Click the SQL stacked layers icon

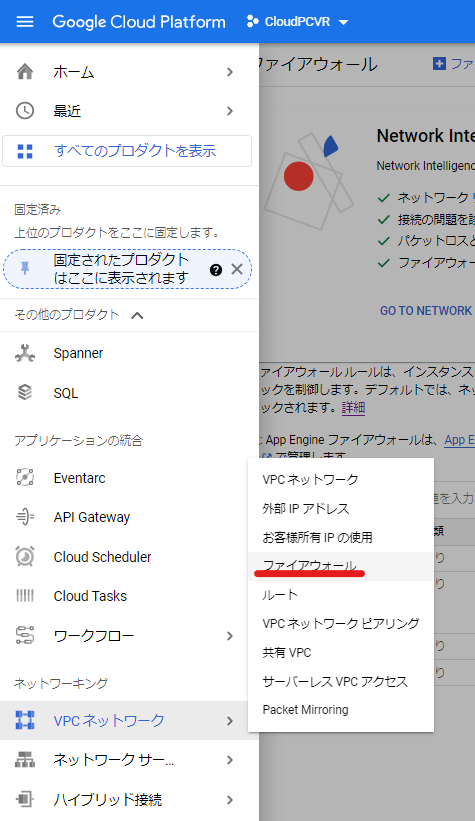pyautogui.click(x=25, y=392)
